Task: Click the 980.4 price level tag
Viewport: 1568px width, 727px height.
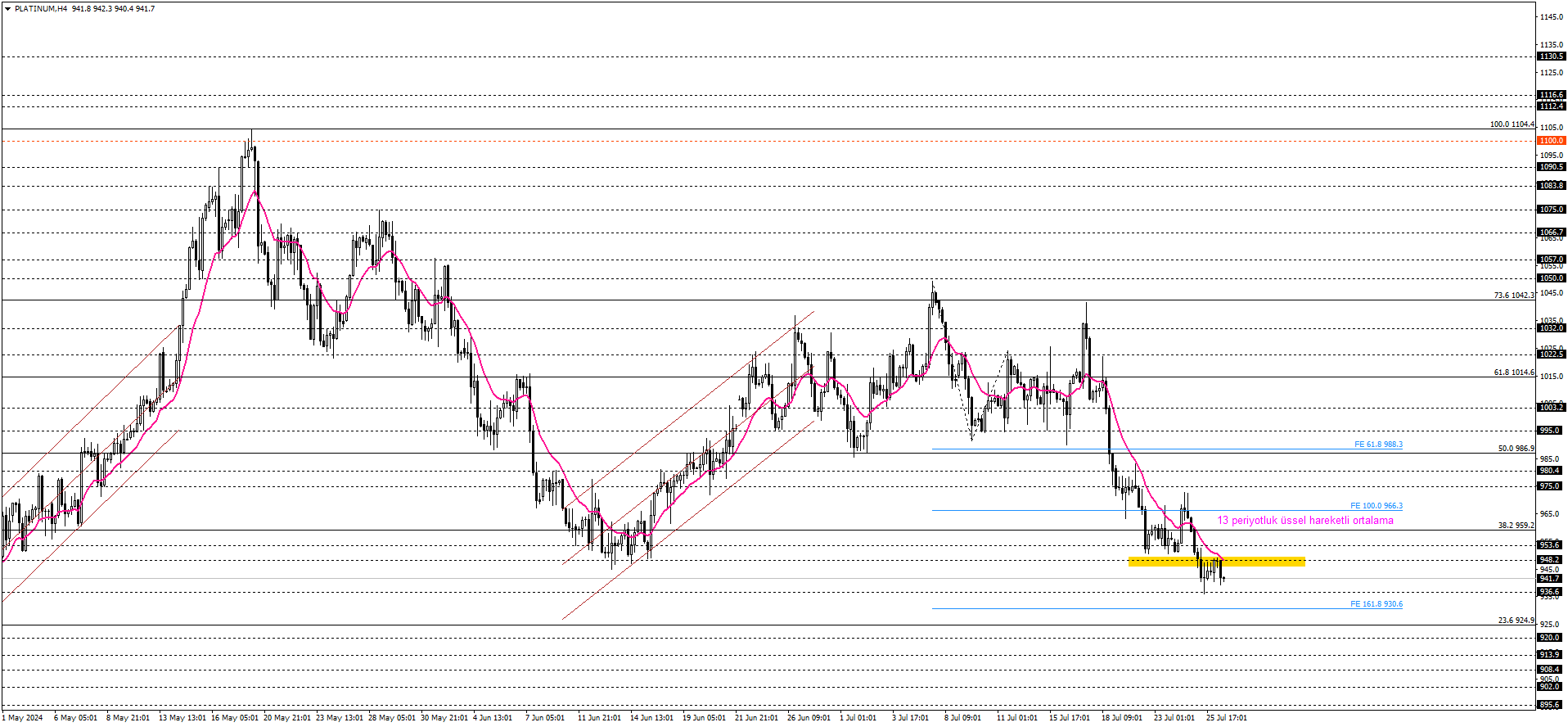Action: click(1550, 471)
